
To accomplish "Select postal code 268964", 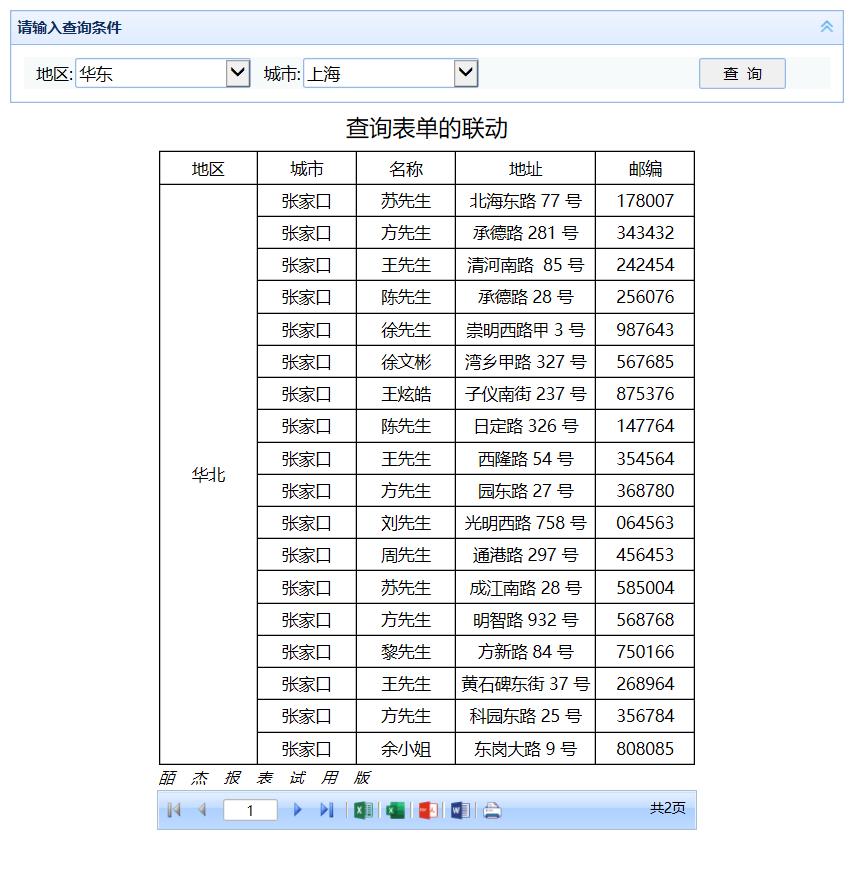I will (645, 684).
